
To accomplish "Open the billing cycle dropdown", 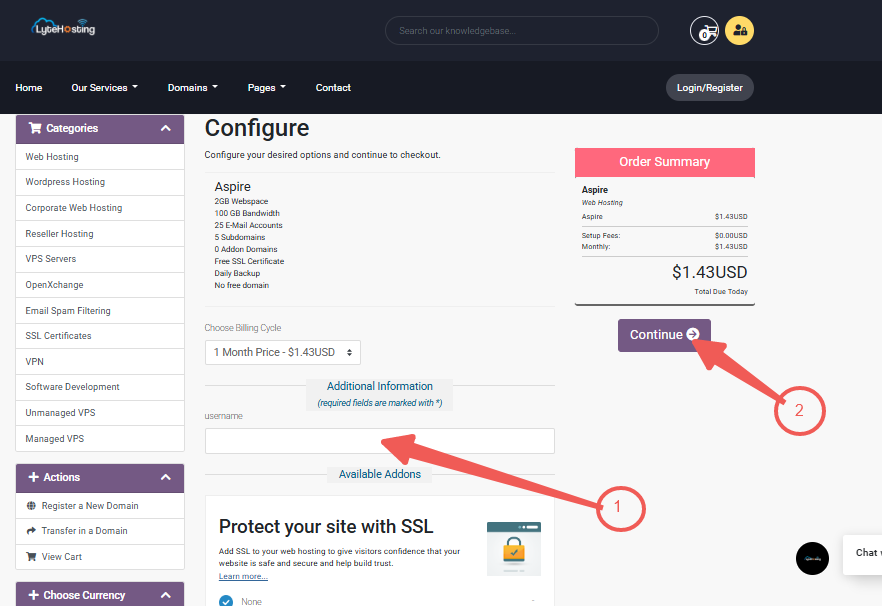I will click(282, 352).
